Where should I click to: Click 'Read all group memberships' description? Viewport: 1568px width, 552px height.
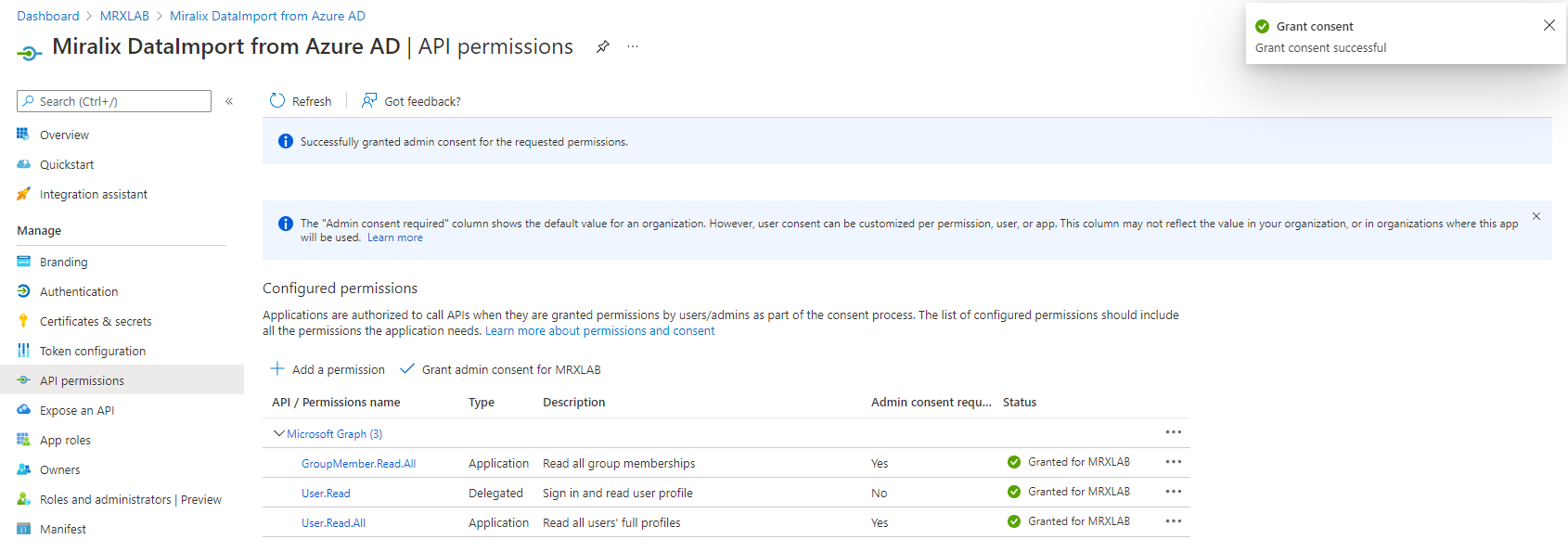tap(619, 464)
